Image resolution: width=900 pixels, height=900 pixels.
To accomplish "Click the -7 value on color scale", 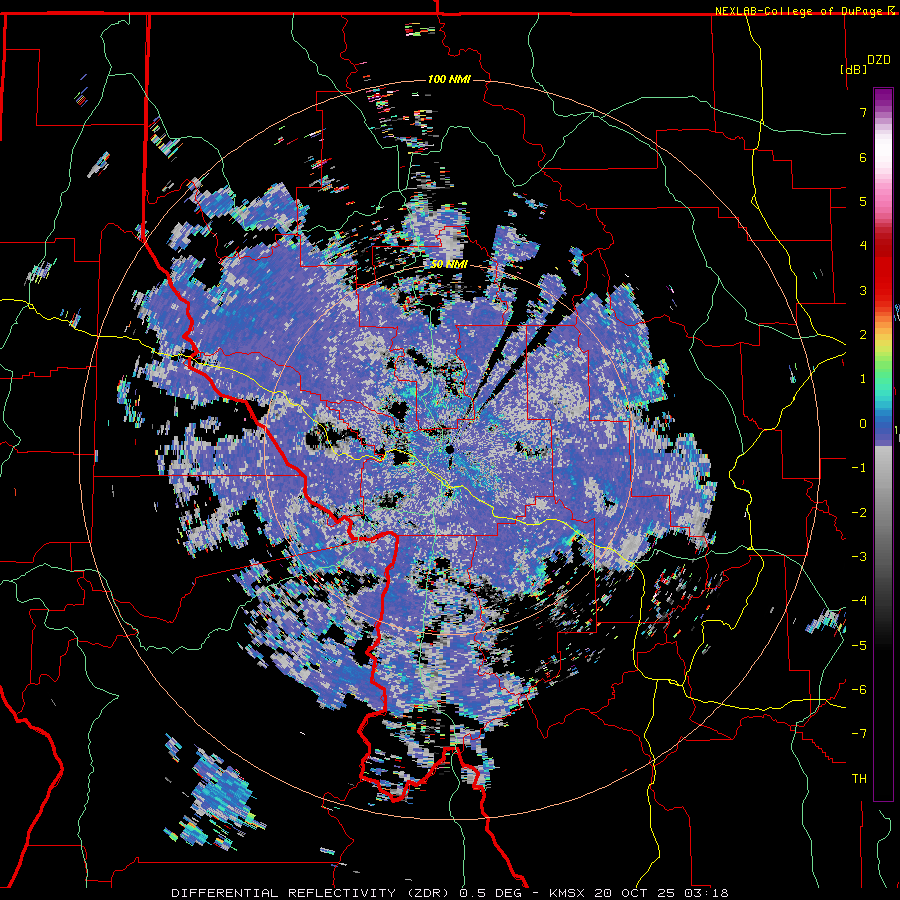I will click(859, 734).
